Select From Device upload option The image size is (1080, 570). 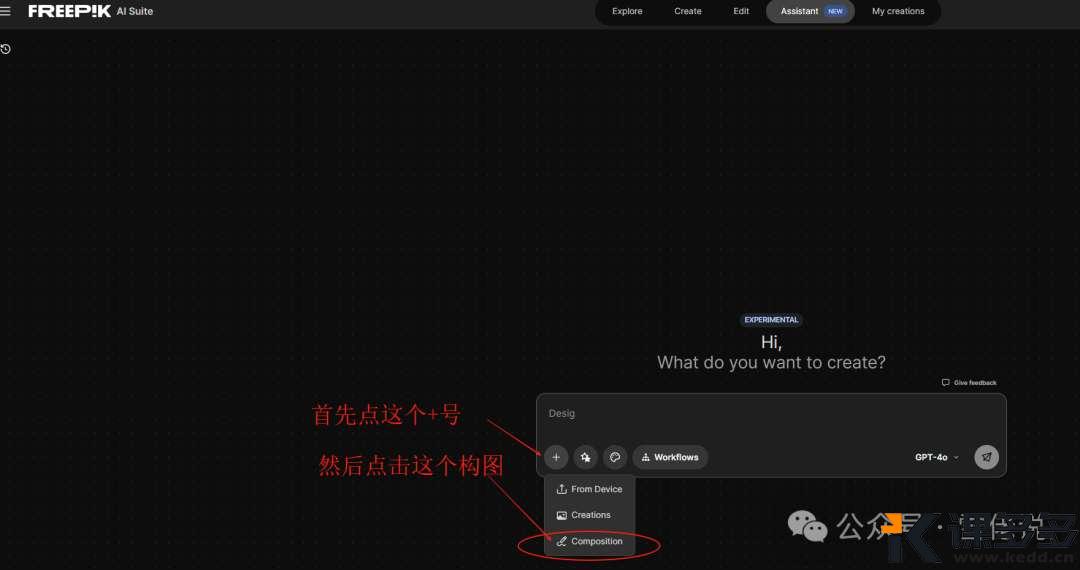590,489
